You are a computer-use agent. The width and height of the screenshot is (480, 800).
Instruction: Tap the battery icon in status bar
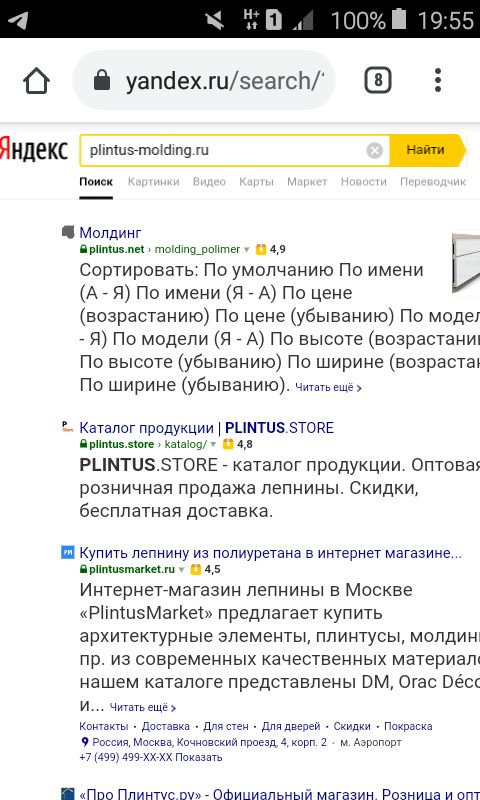click(398, 19)
